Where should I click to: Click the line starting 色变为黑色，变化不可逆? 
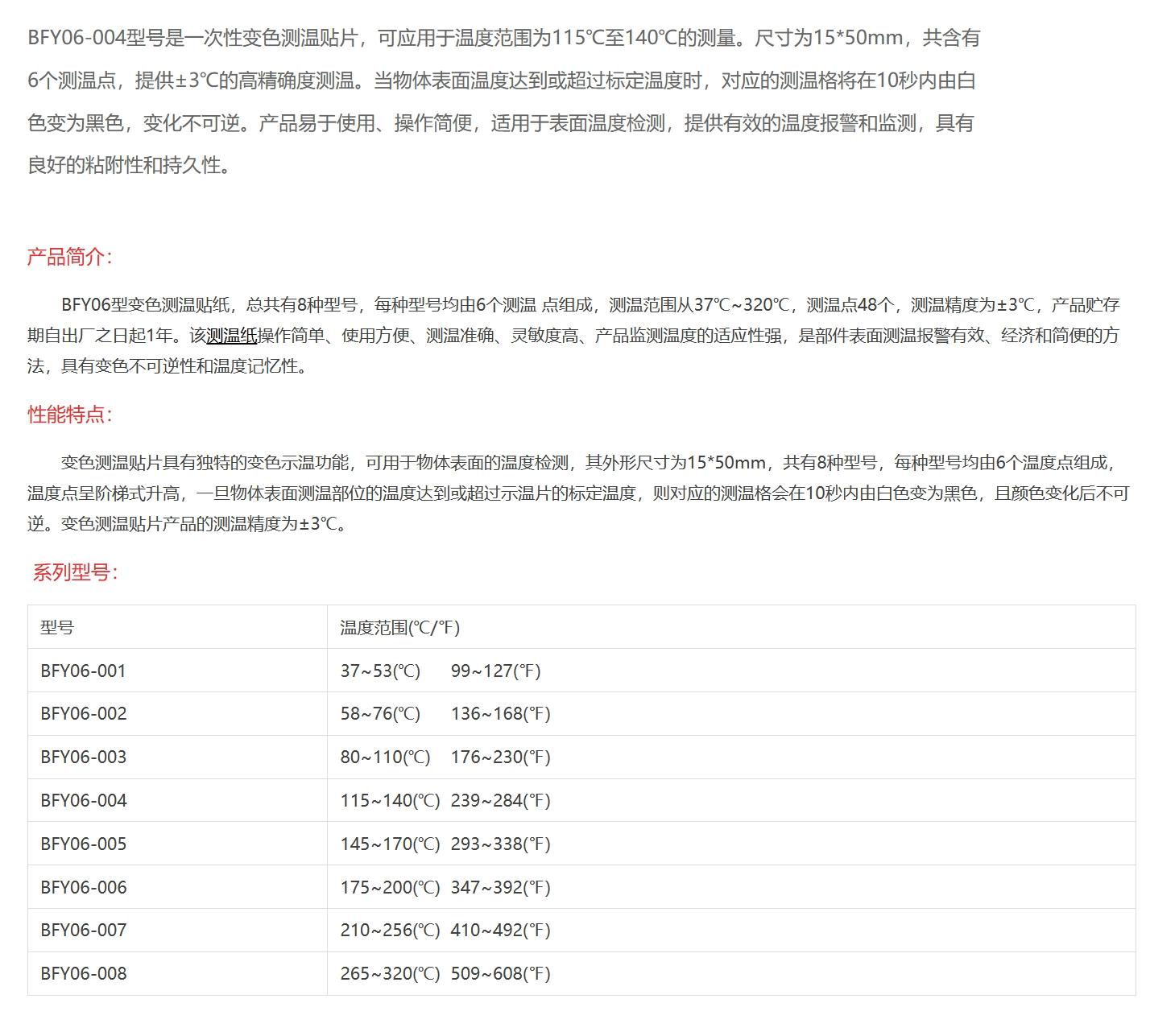point(501,123)
